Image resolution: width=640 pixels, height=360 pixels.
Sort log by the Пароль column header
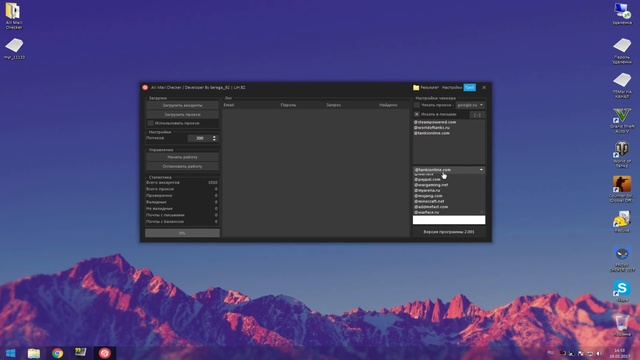(x=288, y=105)
